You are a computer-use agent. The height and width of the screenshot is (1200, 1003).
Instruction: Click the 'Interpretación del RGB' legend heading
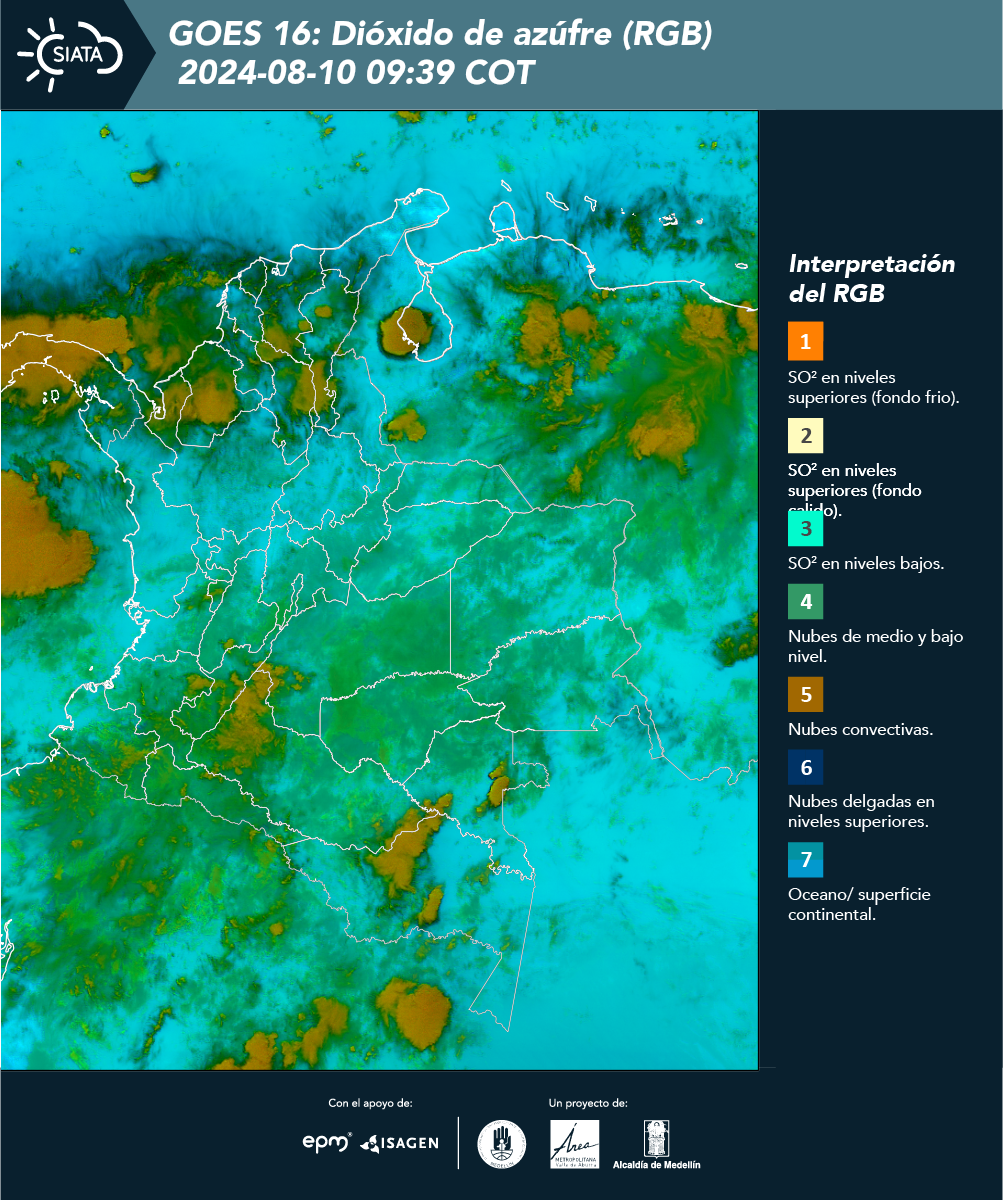[x=872, y=279]
